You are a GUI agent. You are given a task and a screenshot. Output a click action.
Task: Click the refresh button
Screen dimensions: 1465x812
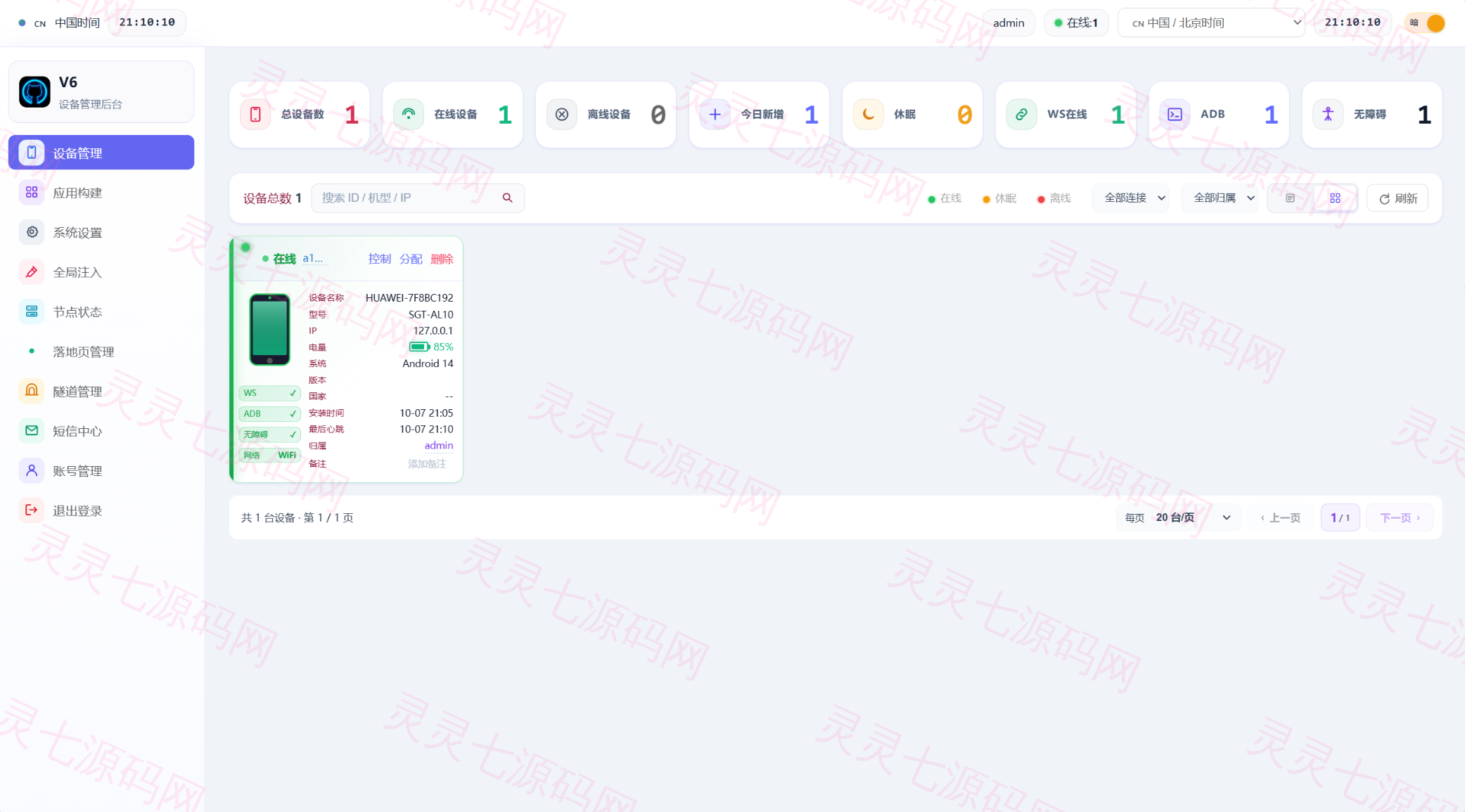pyautogui.click(x=1397, y=198)
